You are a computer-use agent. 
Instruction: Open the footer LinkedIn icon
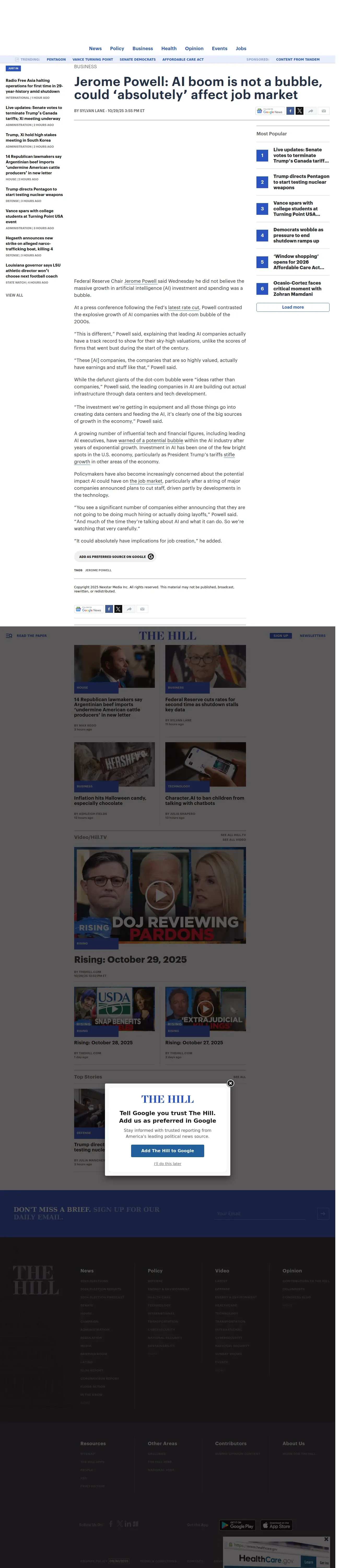(128, 1524)
